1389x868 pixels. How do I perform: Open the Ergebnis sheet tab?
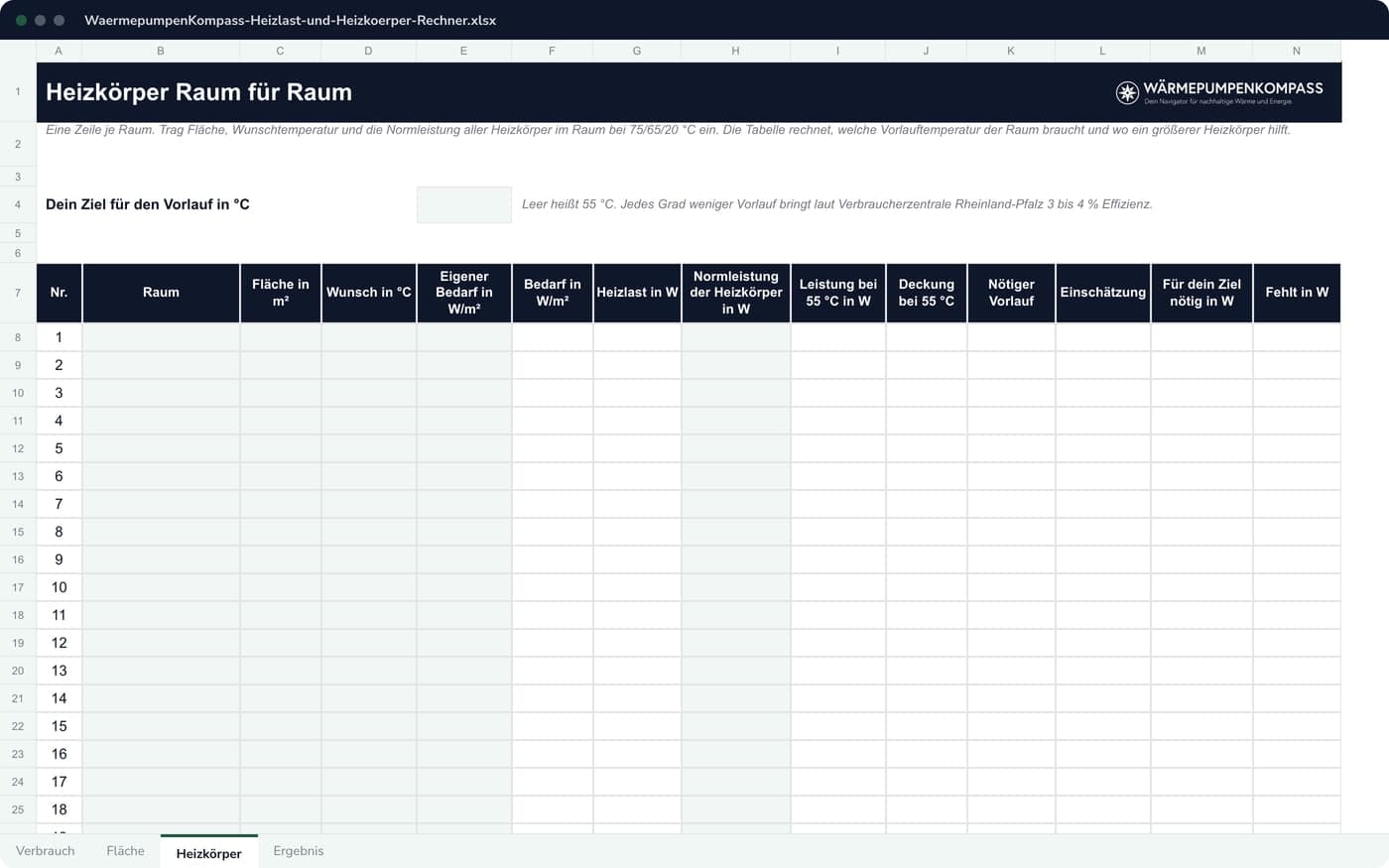[x=299, y=851]
